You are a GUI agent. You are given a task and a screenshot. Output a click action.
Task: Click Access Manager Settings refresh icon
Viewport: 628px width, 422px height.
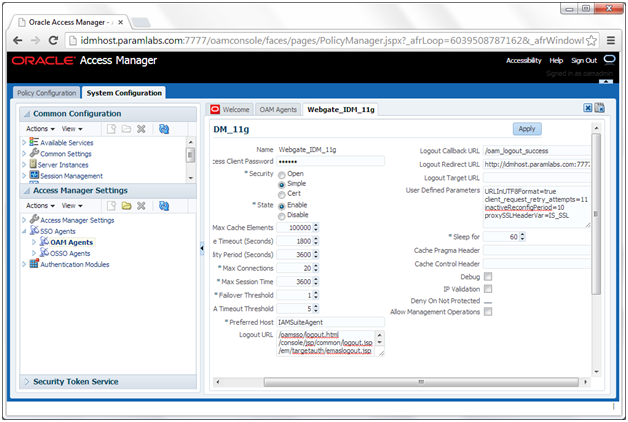point(164,206)
